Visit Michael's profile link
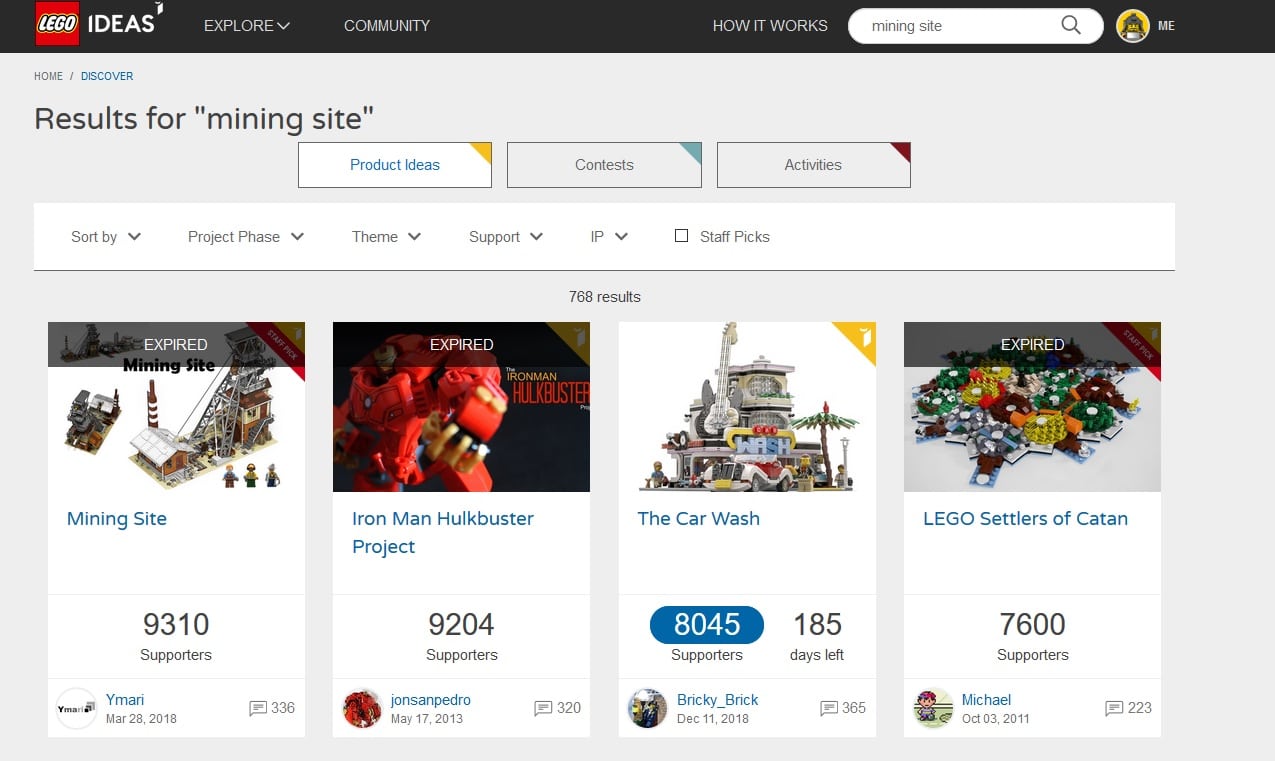Screen dimensions: 1275x761 986,700
